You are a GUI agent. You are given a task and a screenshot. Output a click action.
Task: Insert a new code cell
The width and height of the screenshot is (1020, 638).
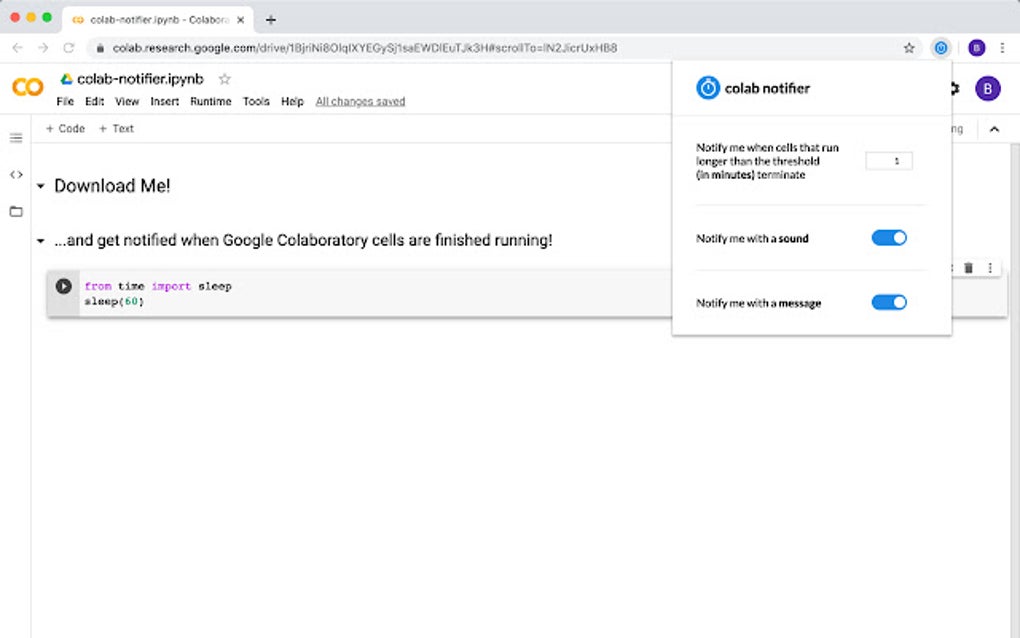(64, 128)
